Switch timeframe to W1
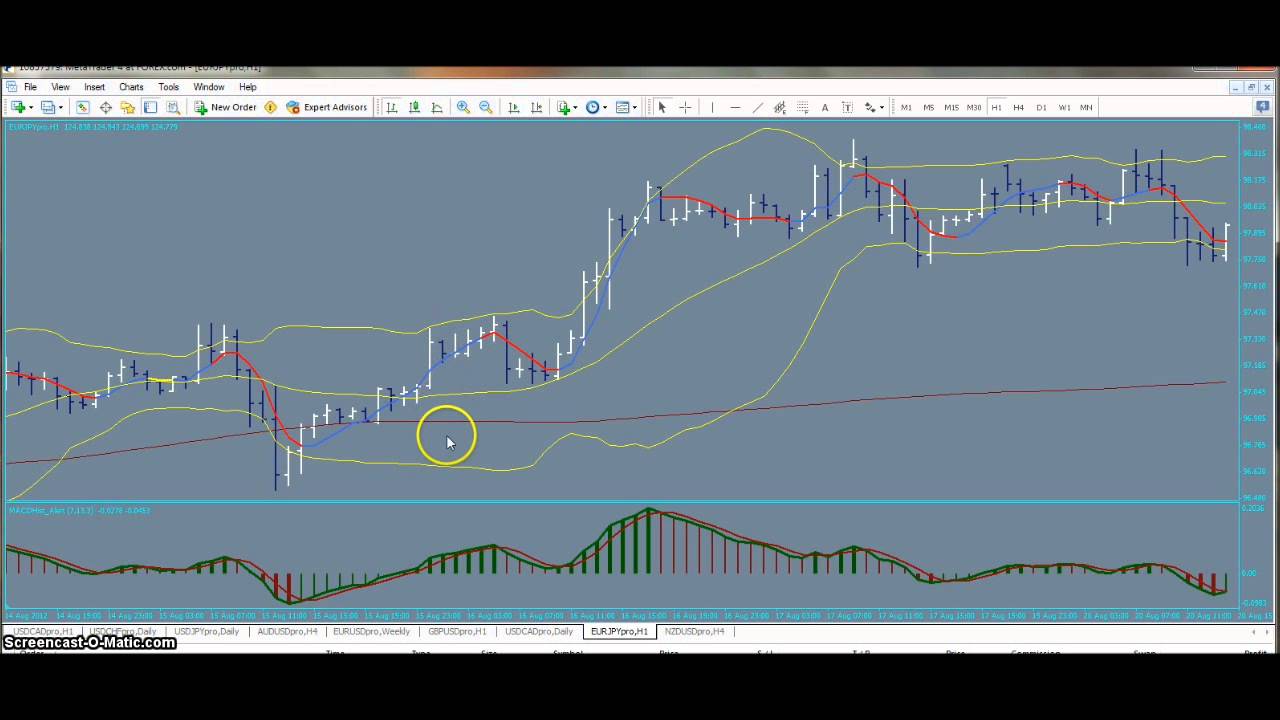The height and width of the screenshot is (720, 1280). [x=1064, y=107]
